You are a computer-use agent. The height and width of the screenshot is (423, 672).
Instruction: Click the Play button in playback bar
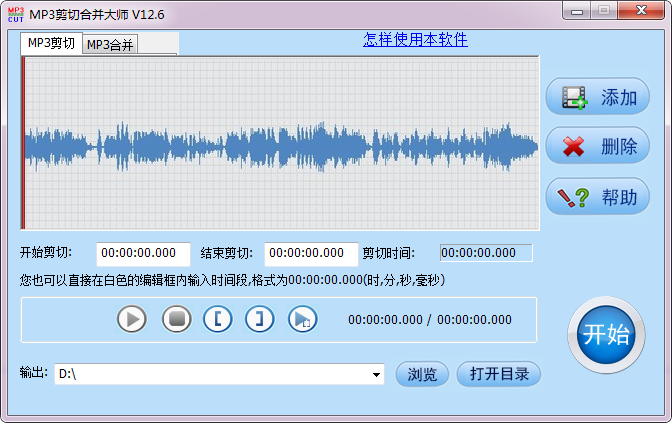click(132, 319)
